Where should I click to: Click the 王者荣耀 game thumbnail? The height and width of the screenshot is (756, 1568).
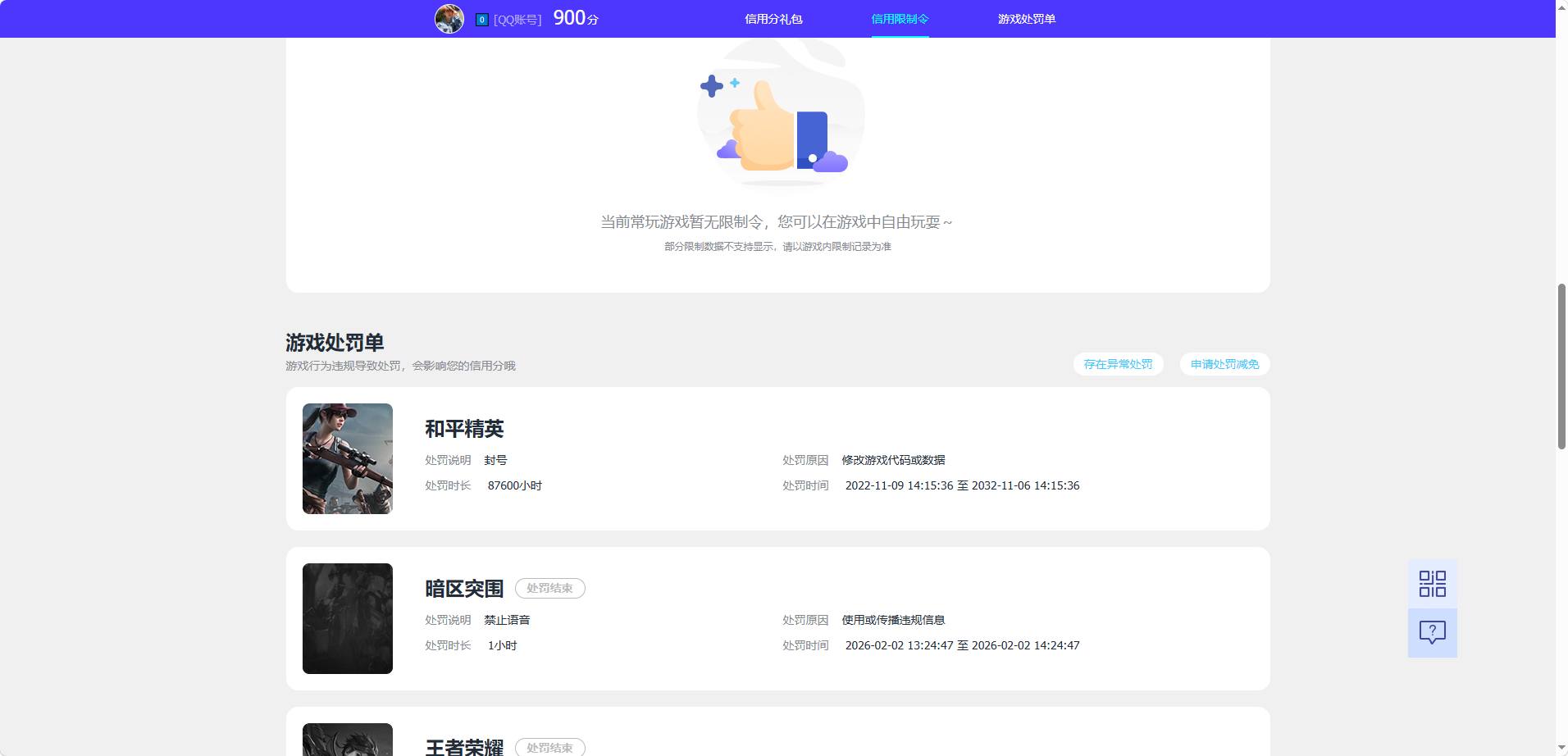pos(348,740)
